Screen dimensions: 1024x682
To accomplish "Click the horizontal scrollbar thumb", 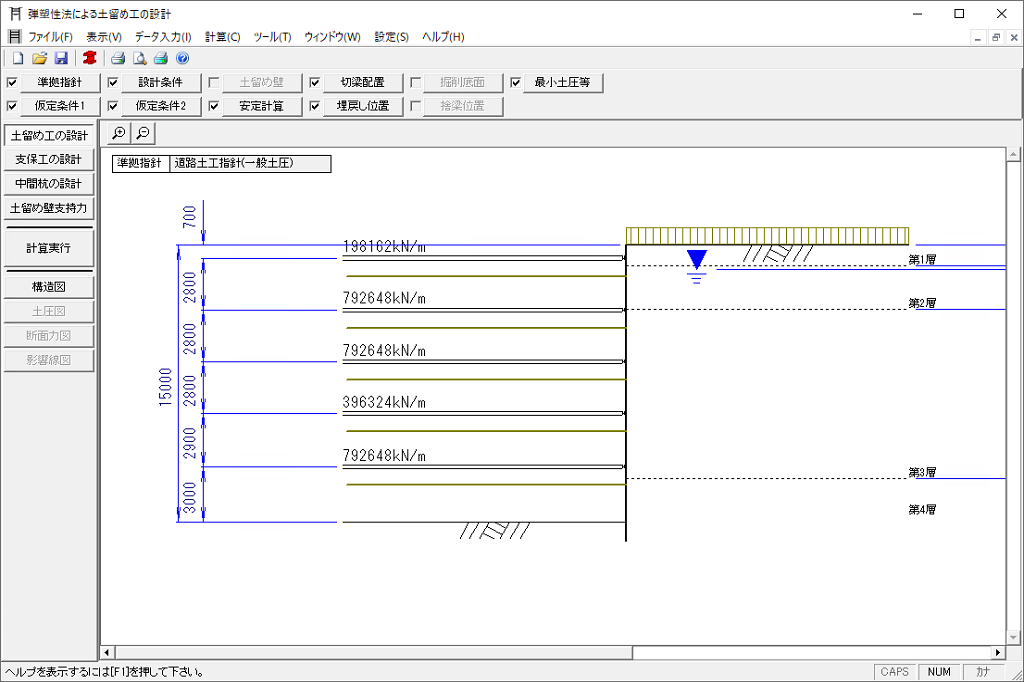I will pos(374,652).
